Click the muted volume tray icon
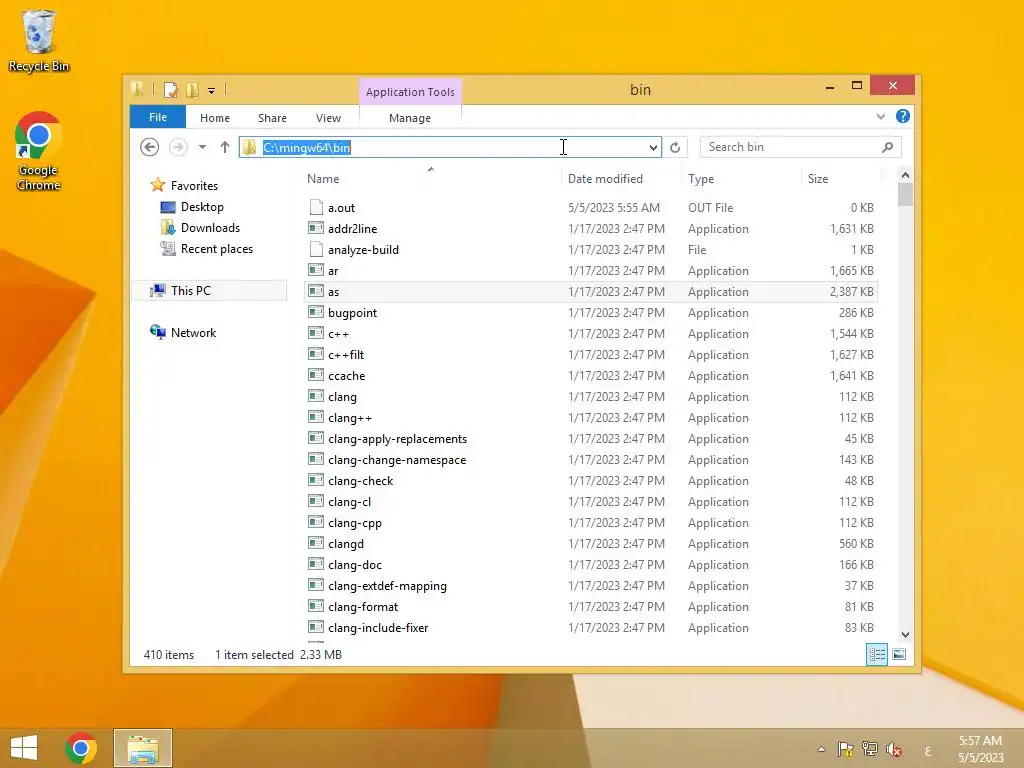The image size is (1024, 768). click(x=894, y=749)
